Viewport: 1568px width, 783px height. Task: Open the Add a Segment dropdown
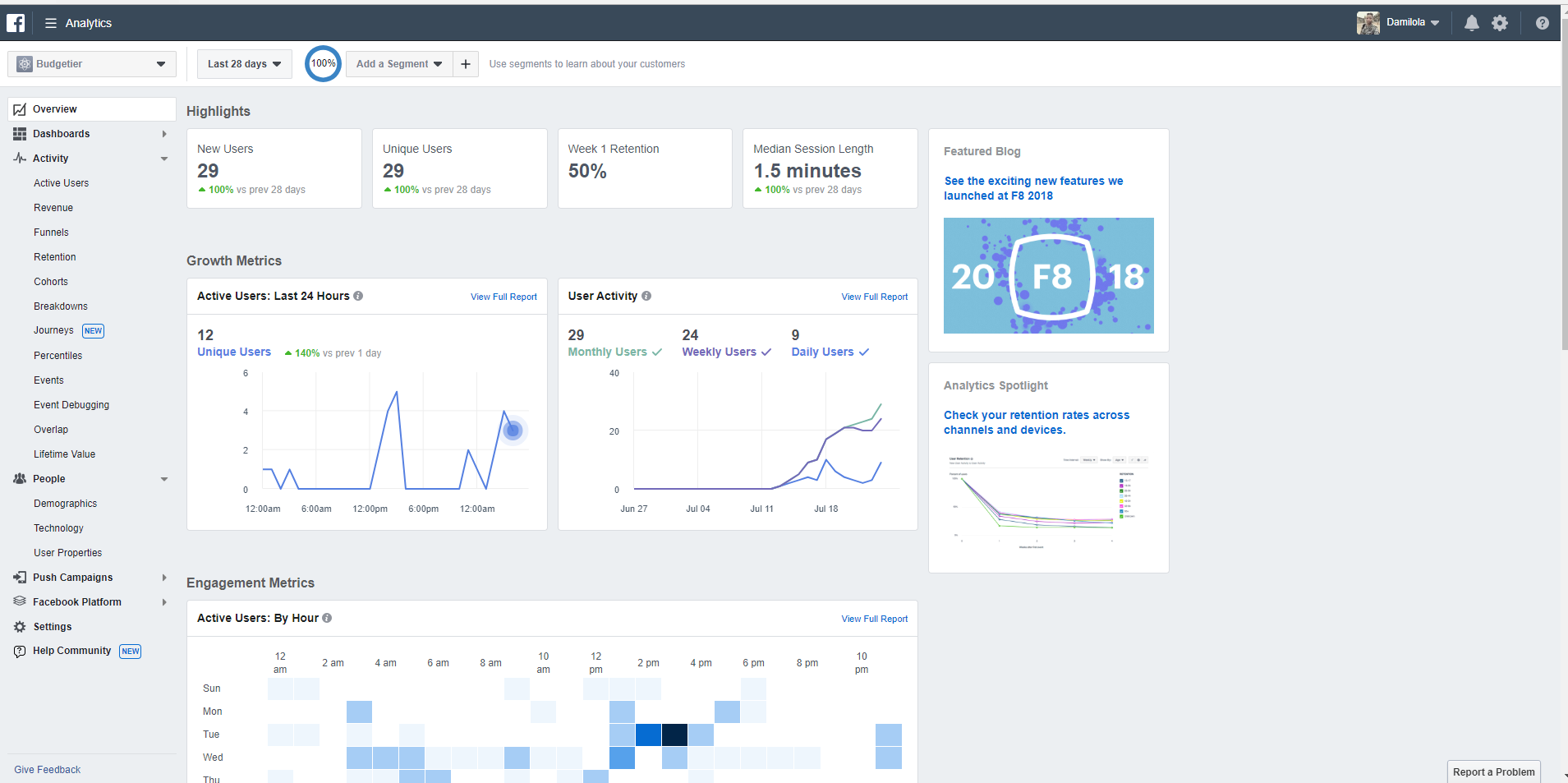pyautogui.click(x=399, y=64)
